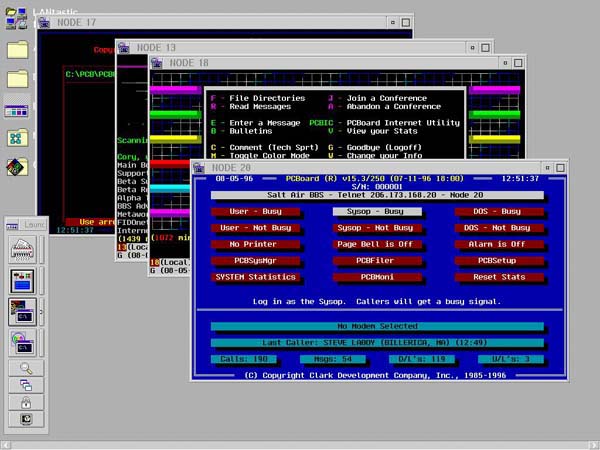Open drawer beside system setup LaunchPad icon
Screen dimensions: 600x450
(41, 281)
